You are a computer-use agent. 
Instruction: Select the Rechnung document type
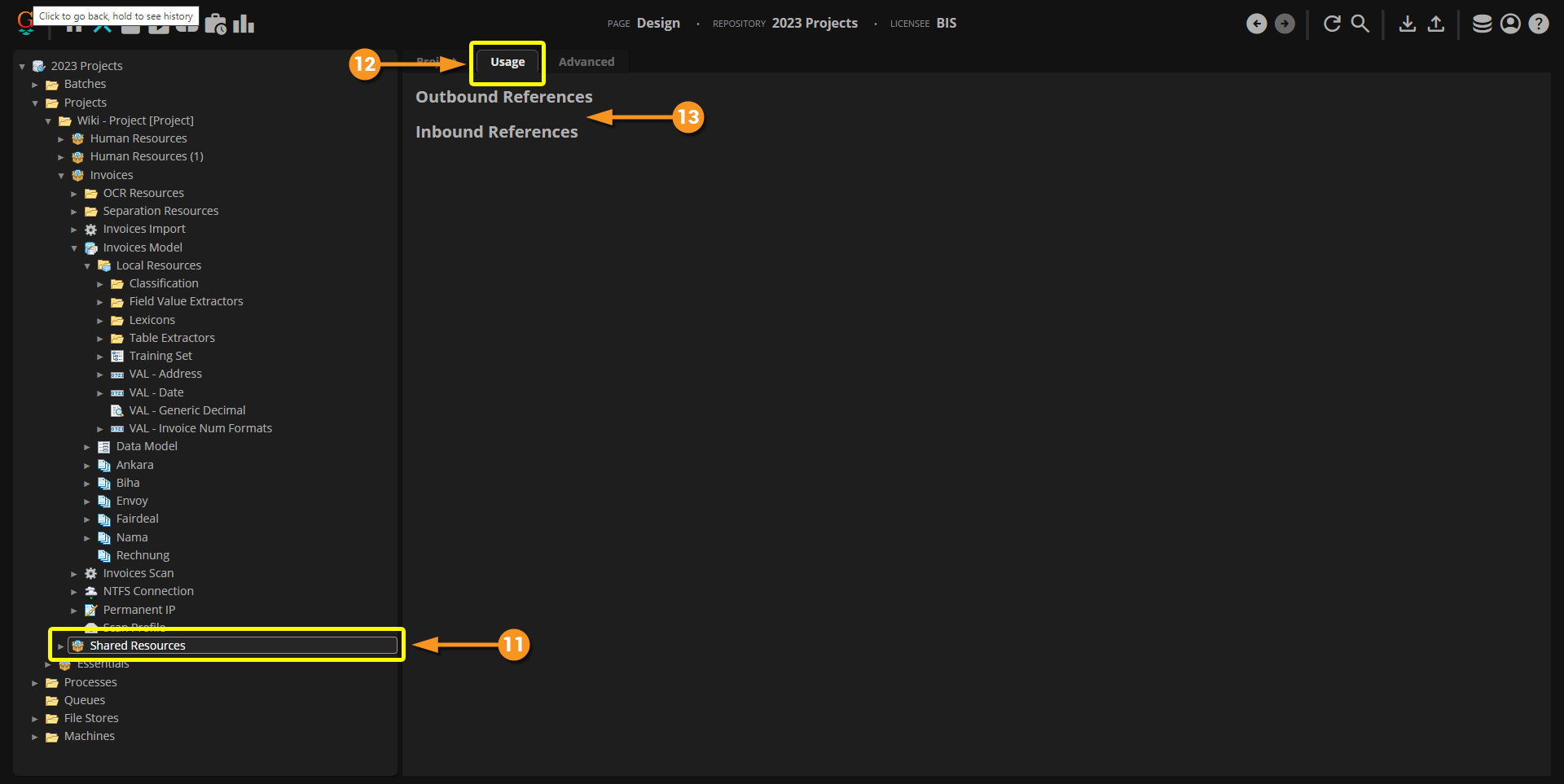(143, 555)
